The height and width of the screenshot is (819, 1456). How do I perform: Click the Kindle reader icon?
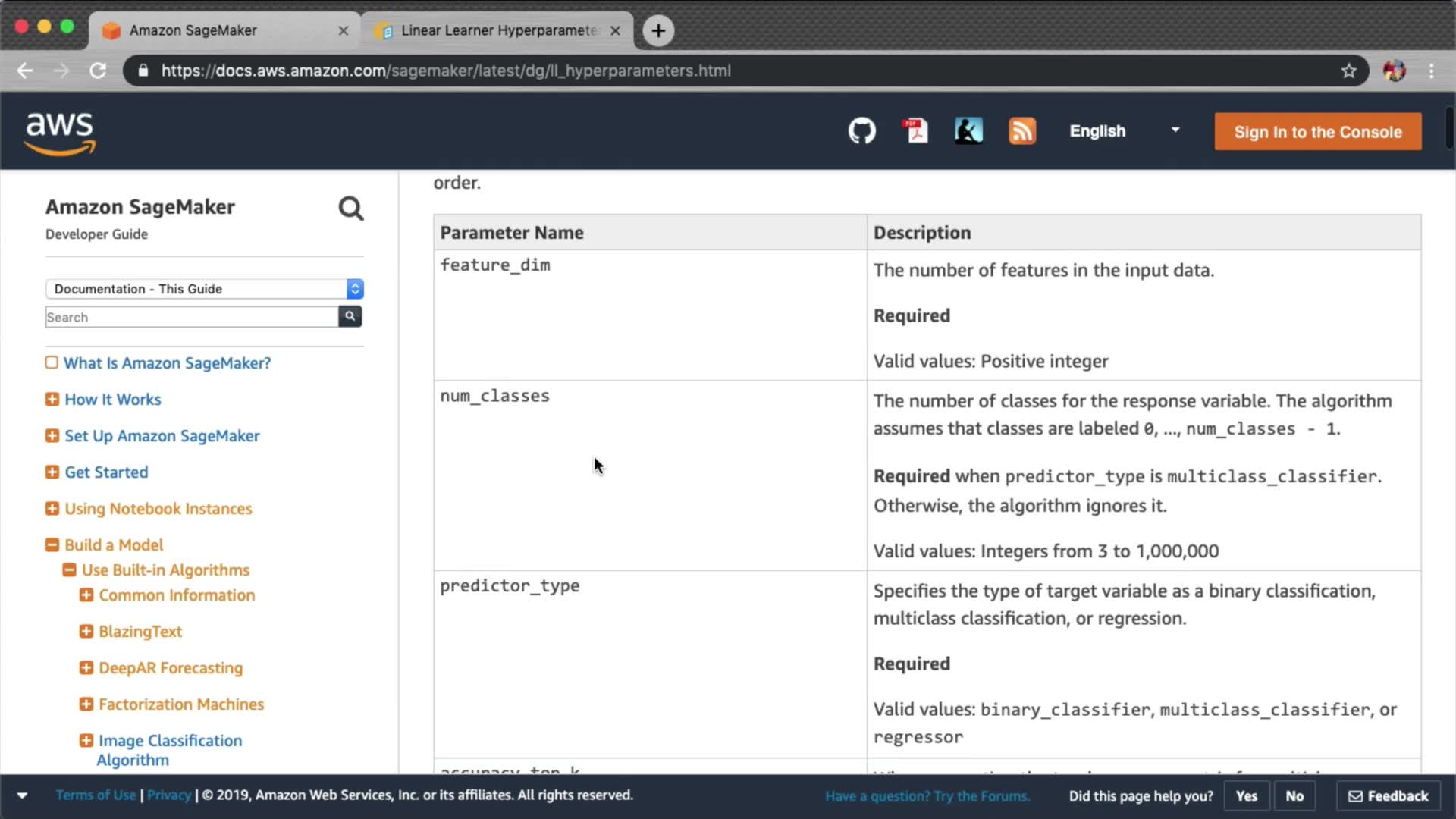(968, 131)
